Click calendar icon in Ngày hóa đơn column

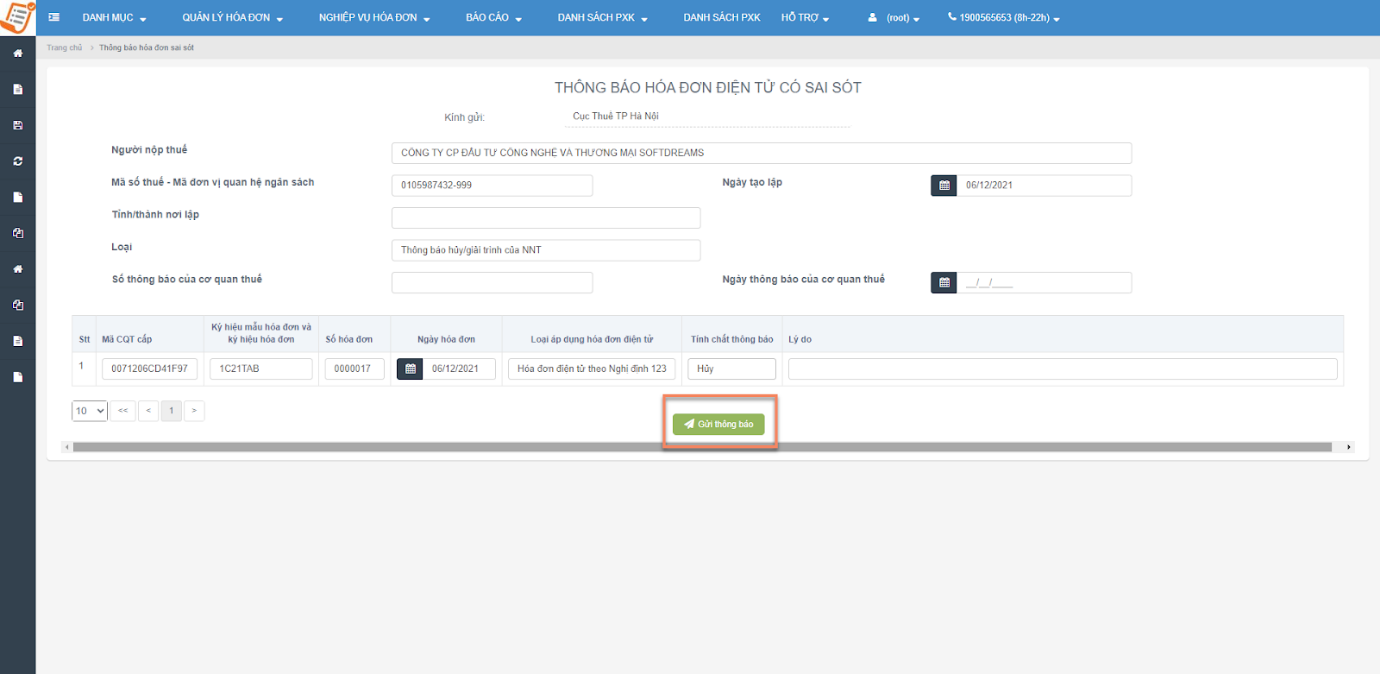click(x=409, y=369)
